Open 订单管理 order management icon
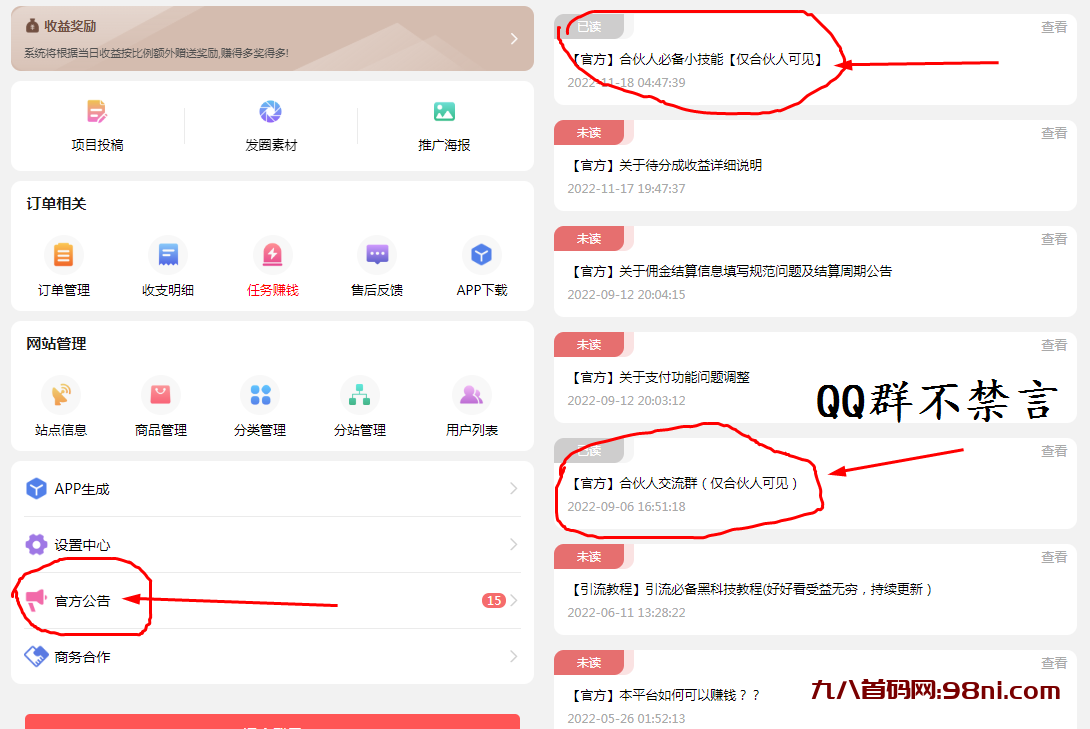1090x729 pixels. point(64,255)
